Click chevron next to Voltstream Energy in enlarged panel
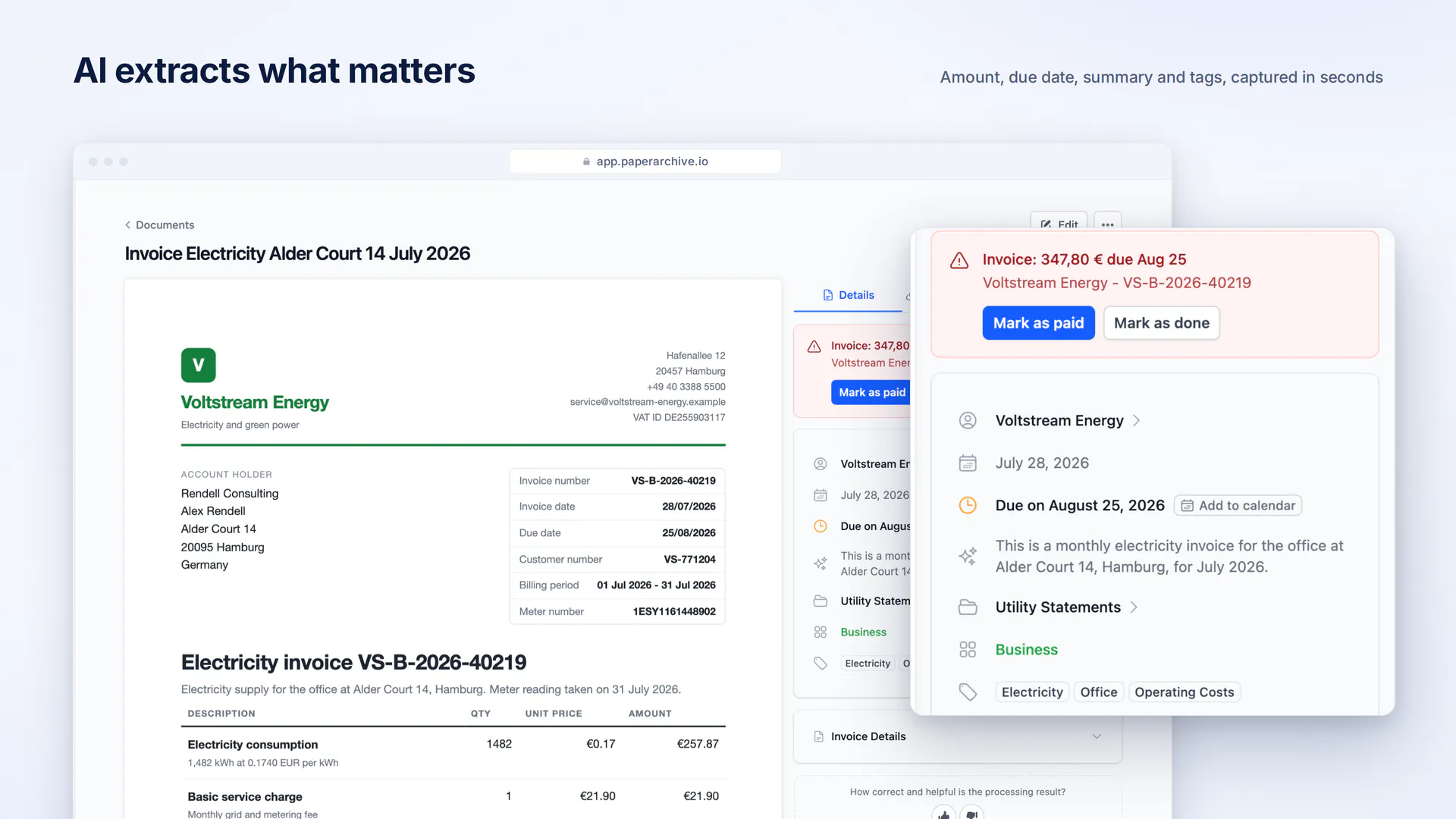This screenshot has width=1456, height=819. tap(1136, 421)
